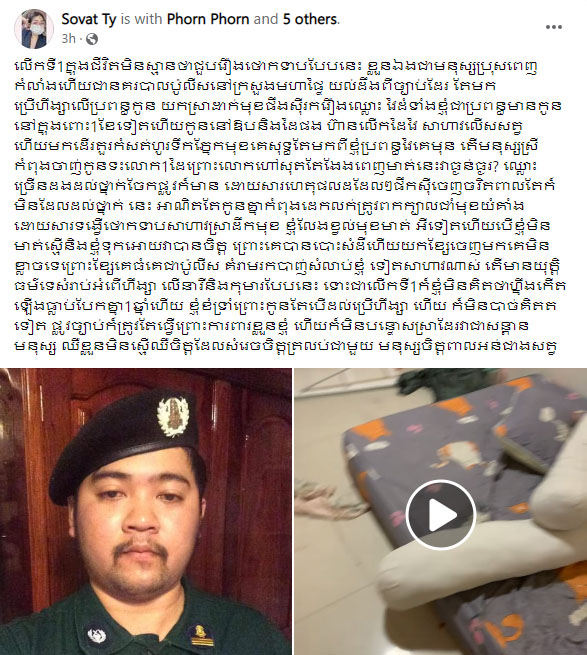This screenshot has height=655, width=587.
Task: Click the shoulder rank insignia on the green uniform
Action: pyautogui.click(x=200, y=633)
